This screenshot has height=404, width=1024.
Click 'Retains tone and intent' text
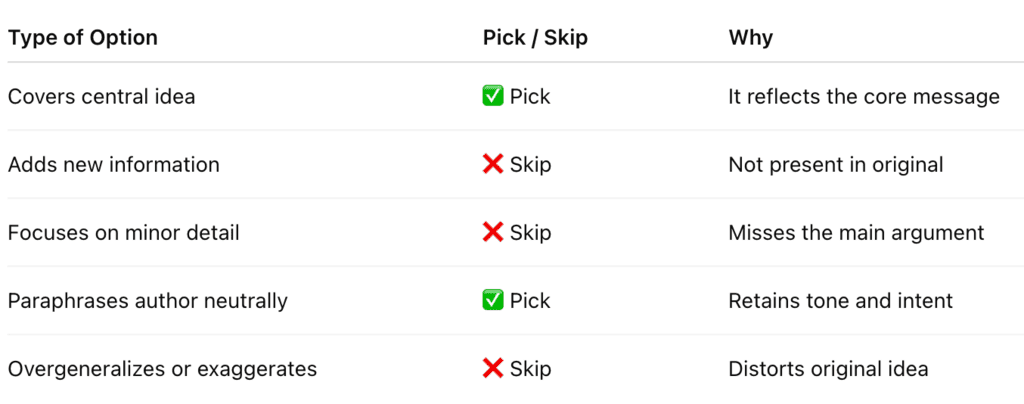[x=840, y=301]
